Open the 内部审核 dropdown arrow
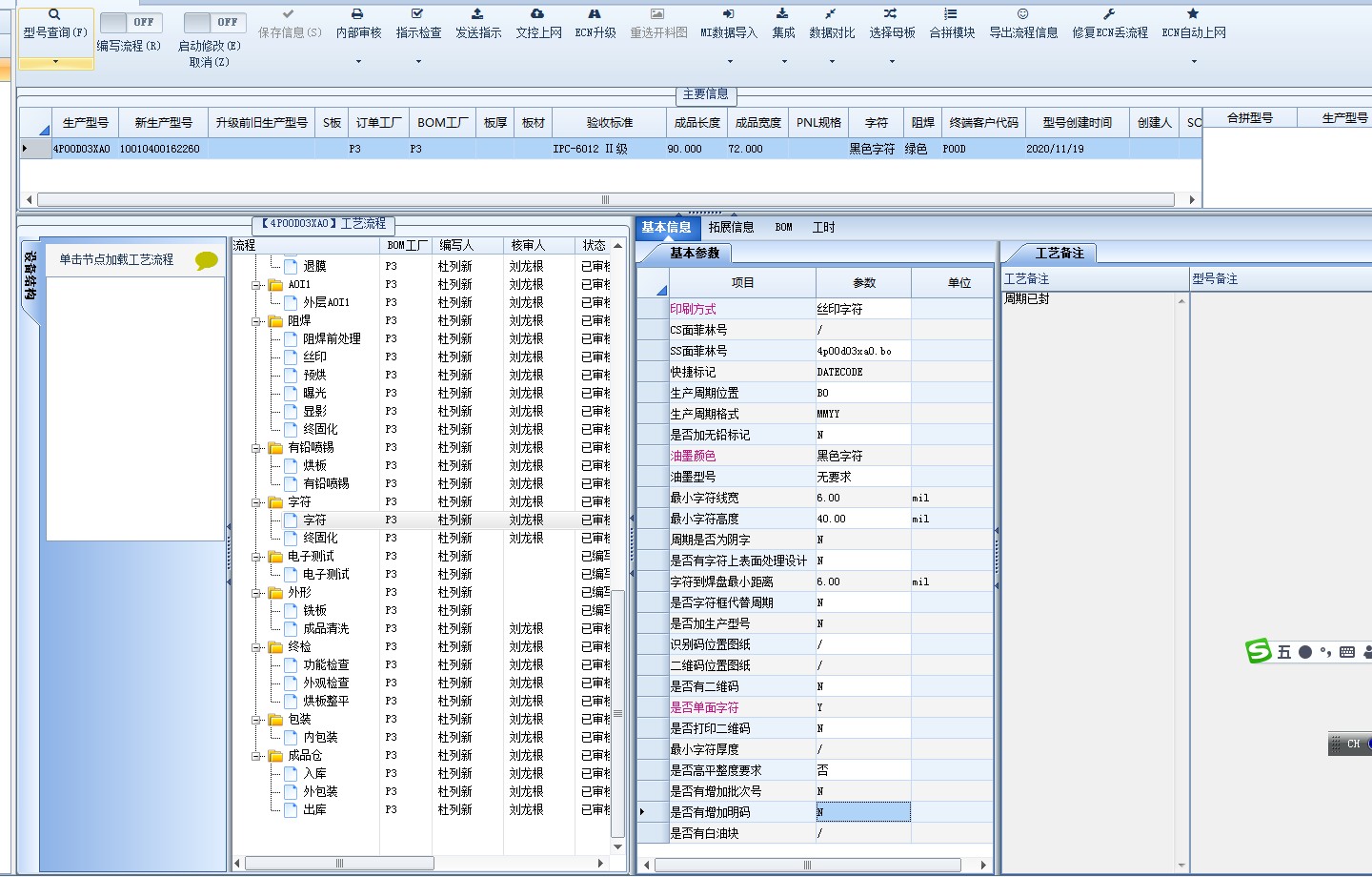The height and width of the screenshot is (877, 1372). 358,62
